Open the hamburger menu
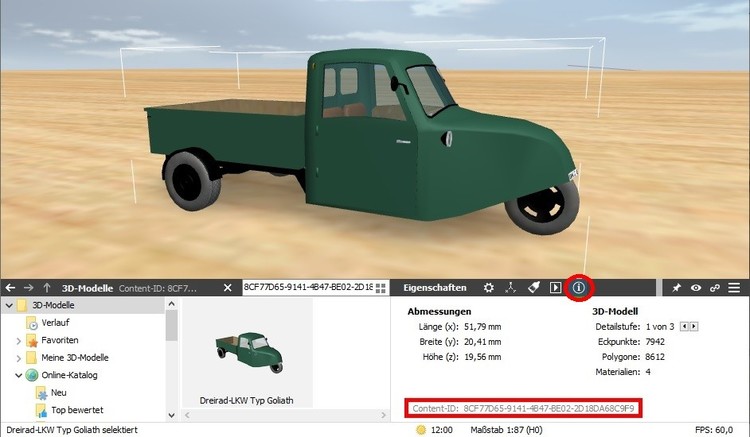 click(x=734, y=287)
